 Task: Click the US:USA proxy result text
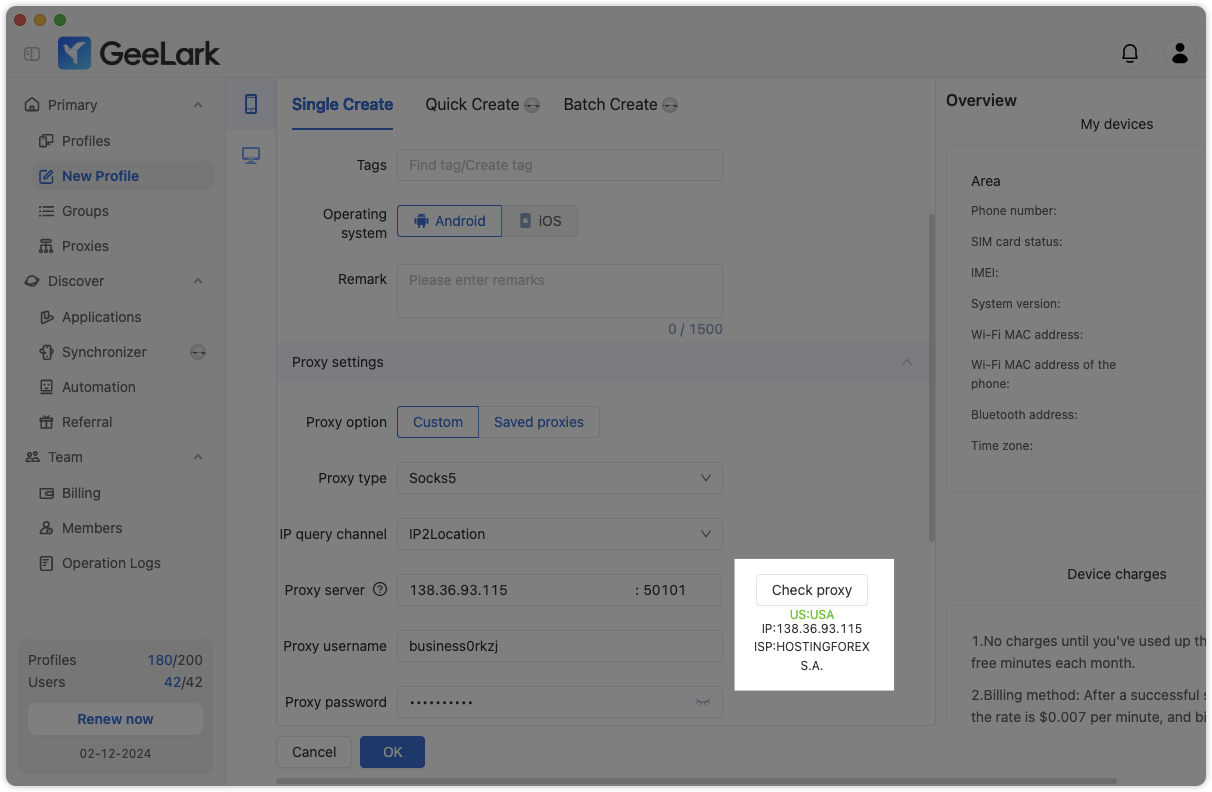pyautogui.click(x=811, y=614)
